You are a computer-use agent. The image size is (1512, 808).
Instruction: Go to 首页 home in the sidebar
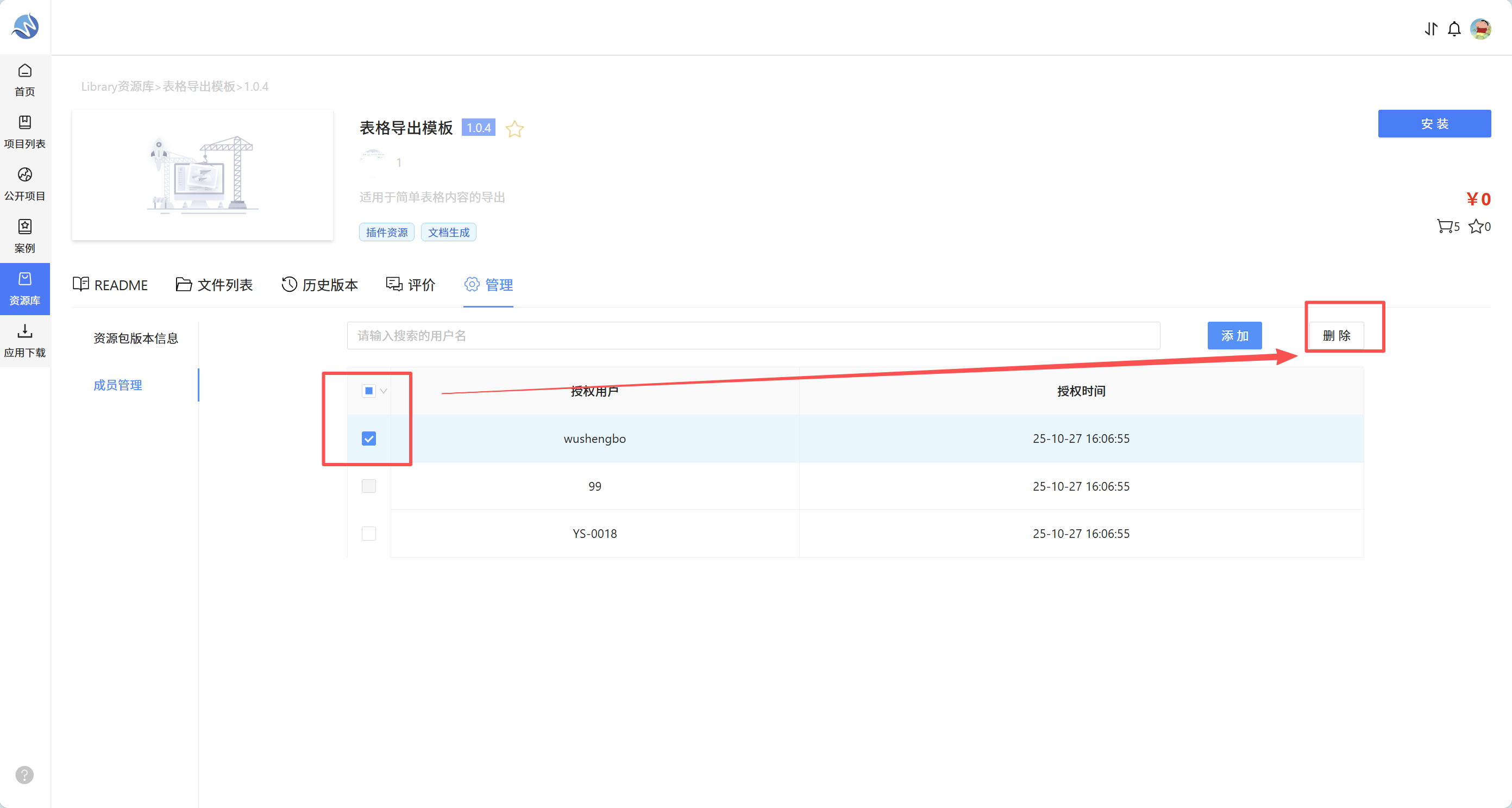(x=24, y=80)
